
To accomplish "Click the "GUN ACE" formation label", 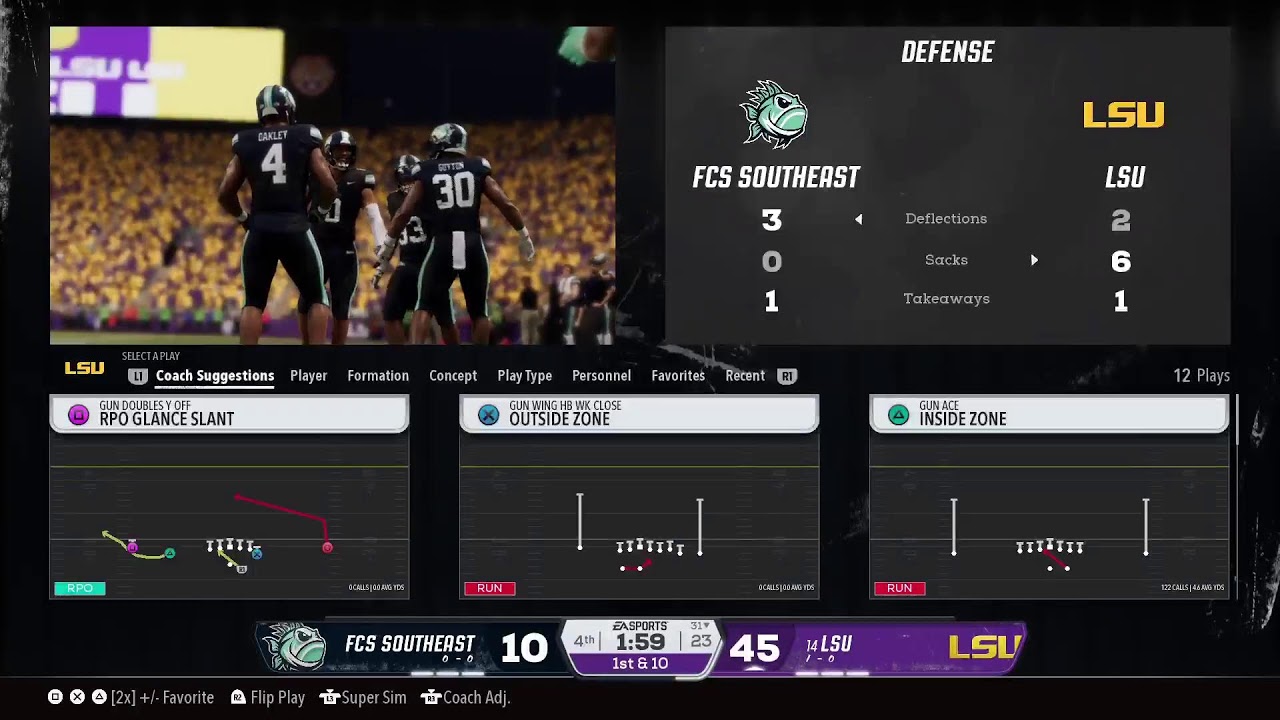I will tap(939, 406).
